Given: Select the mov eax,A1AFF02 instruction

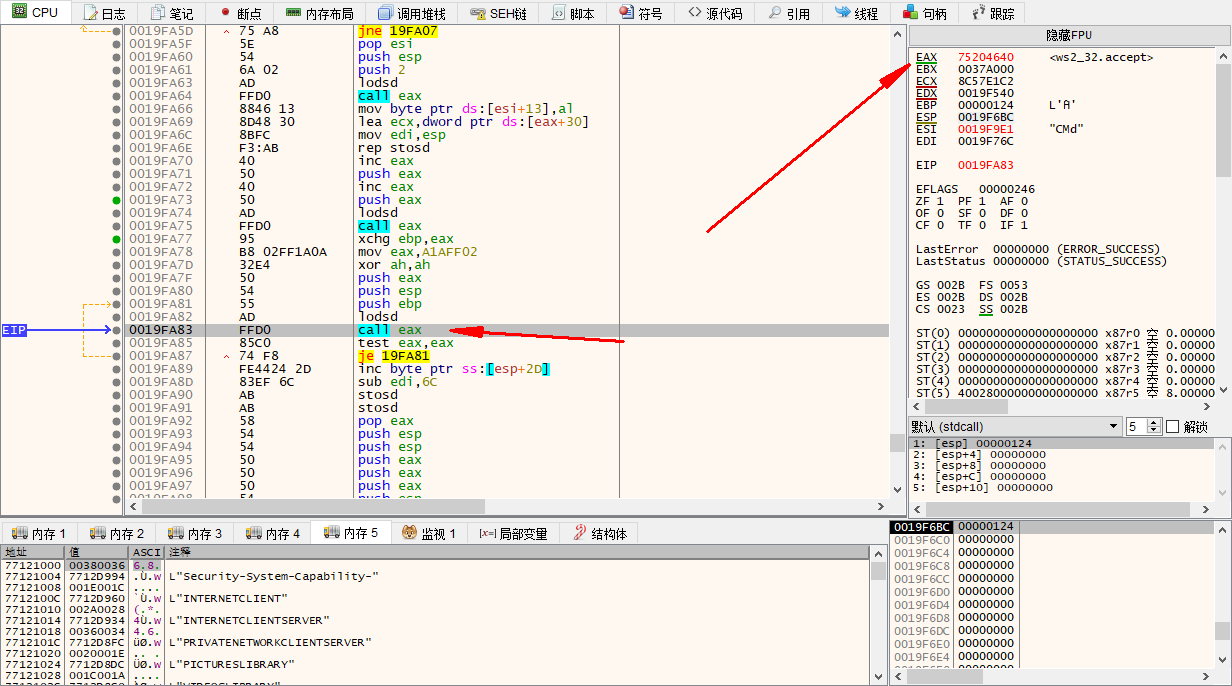Looking at the screenshot, I should pos(420,252).
